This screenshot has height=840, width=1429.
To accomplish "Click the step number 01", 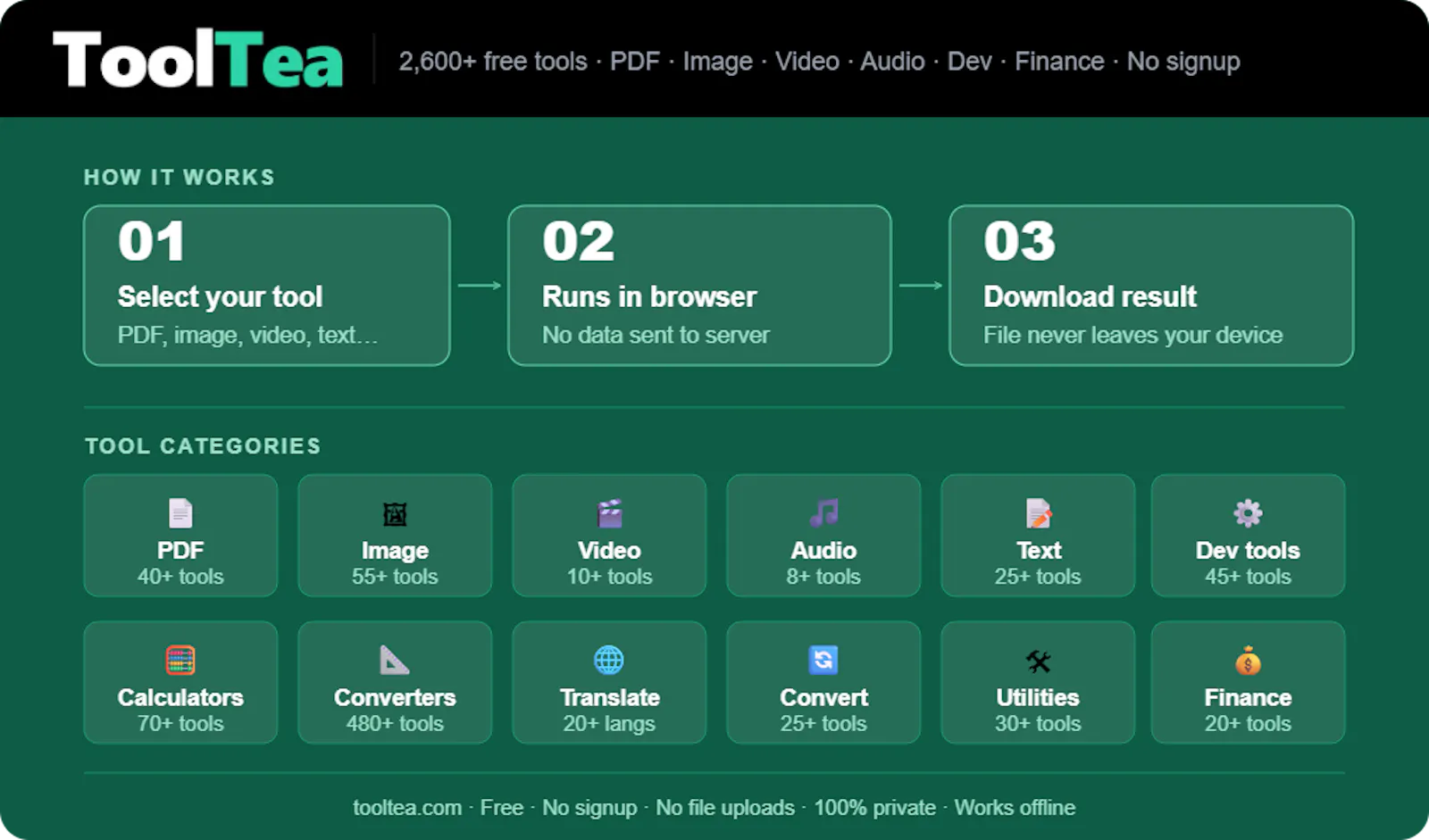I will coord(151,242).
